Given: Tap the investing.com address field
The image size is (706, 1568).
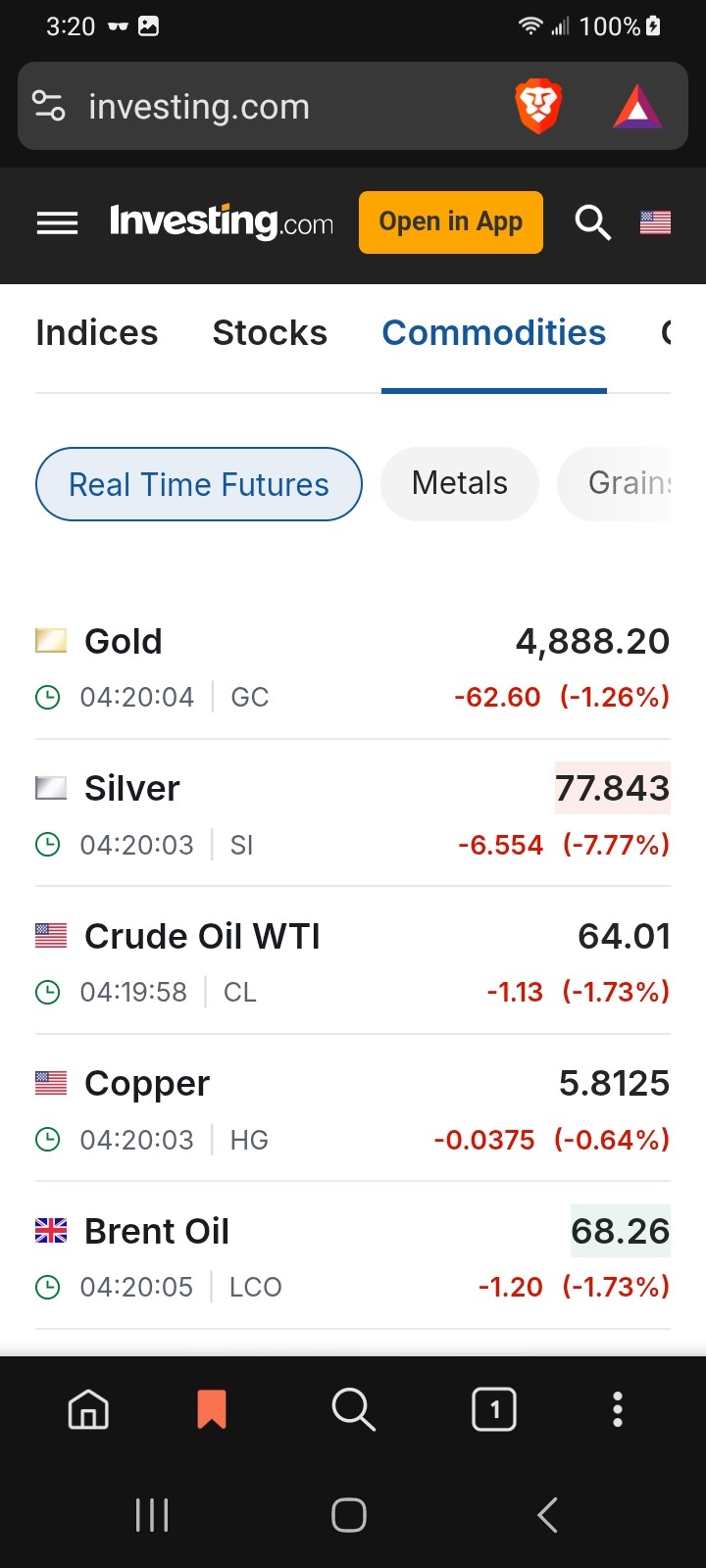Looking at the screenshot, I should pos(284,107).
